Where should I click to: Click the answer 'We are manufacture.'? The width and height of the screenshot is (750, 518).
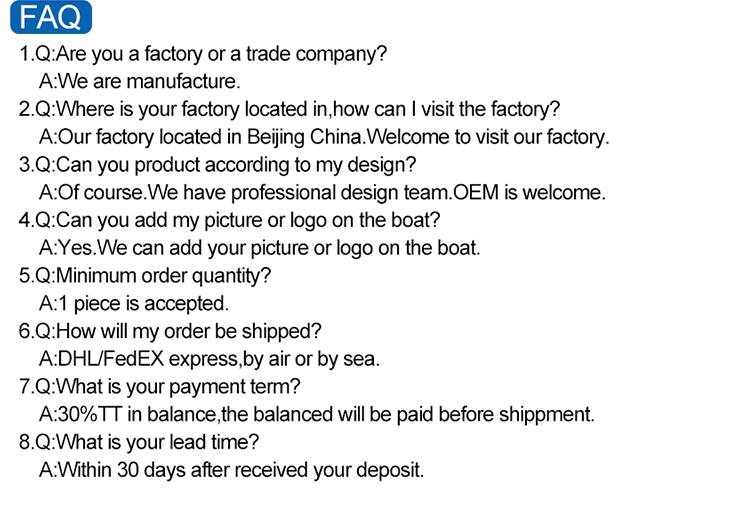[140, 82]
